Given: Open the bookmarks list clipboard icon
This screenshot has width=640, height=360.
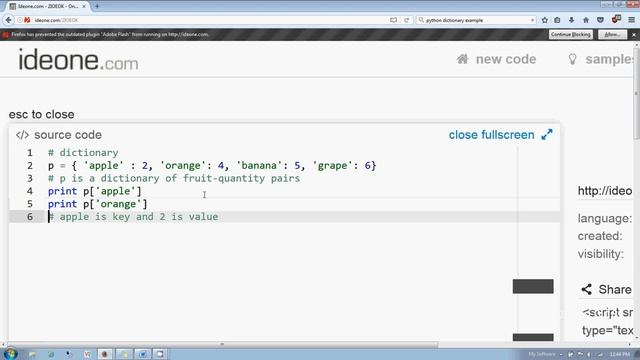Looking at the screenshot, I should 557,20.
